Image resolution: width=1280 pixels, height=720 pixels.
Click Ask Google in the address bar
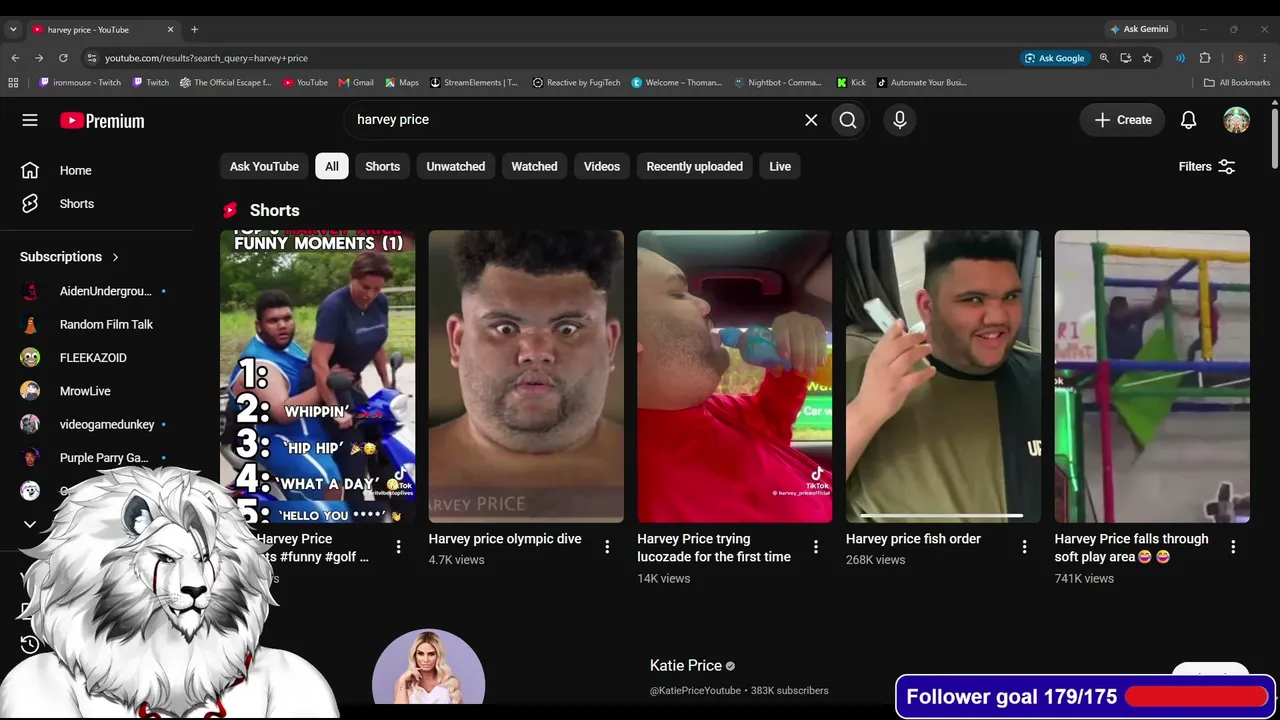tap(1054, 58)
